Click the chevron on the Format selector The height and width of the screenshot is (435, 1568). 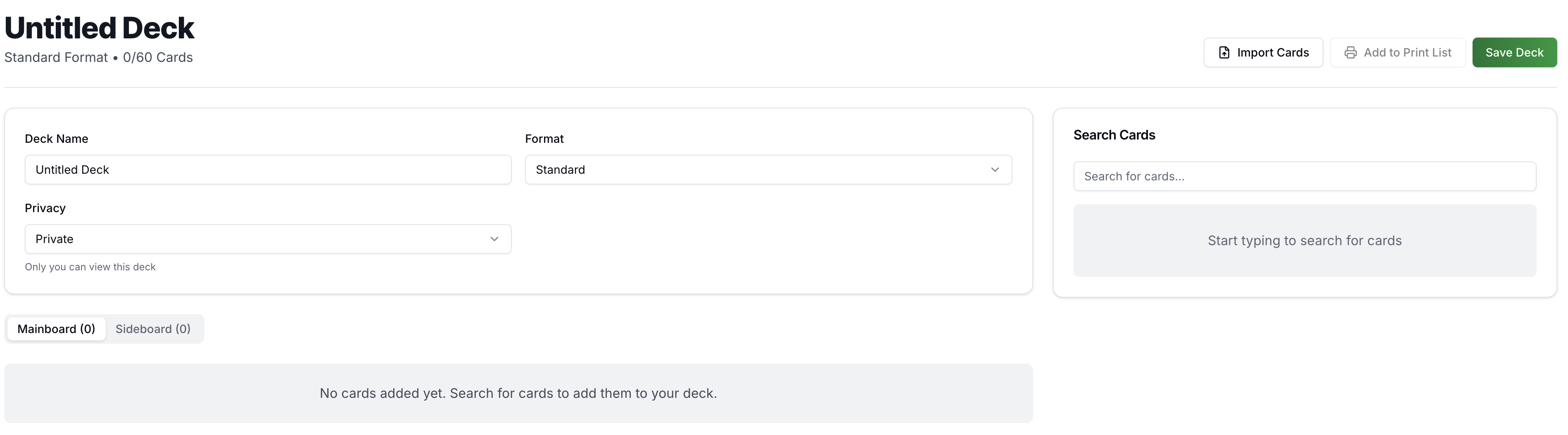(x=995, y=170)
